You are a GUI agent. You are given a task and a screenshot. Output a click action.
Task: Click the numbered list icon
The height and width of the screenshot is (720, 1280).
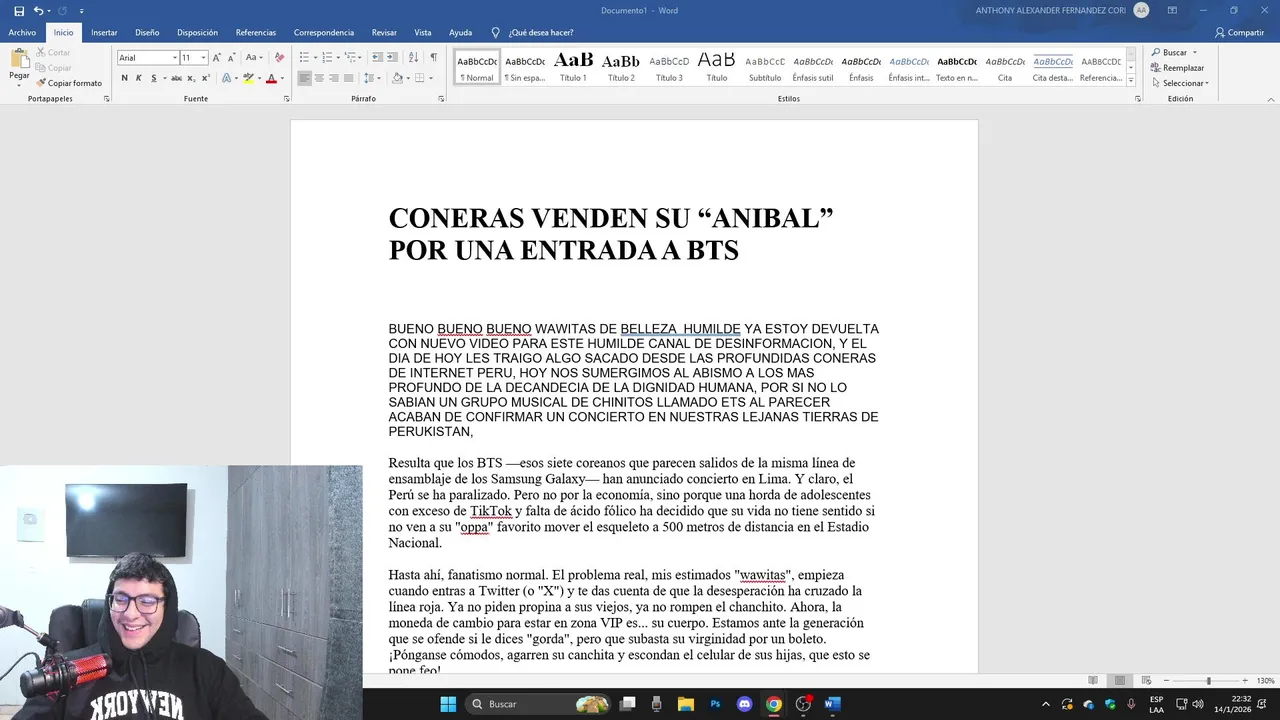325,58
